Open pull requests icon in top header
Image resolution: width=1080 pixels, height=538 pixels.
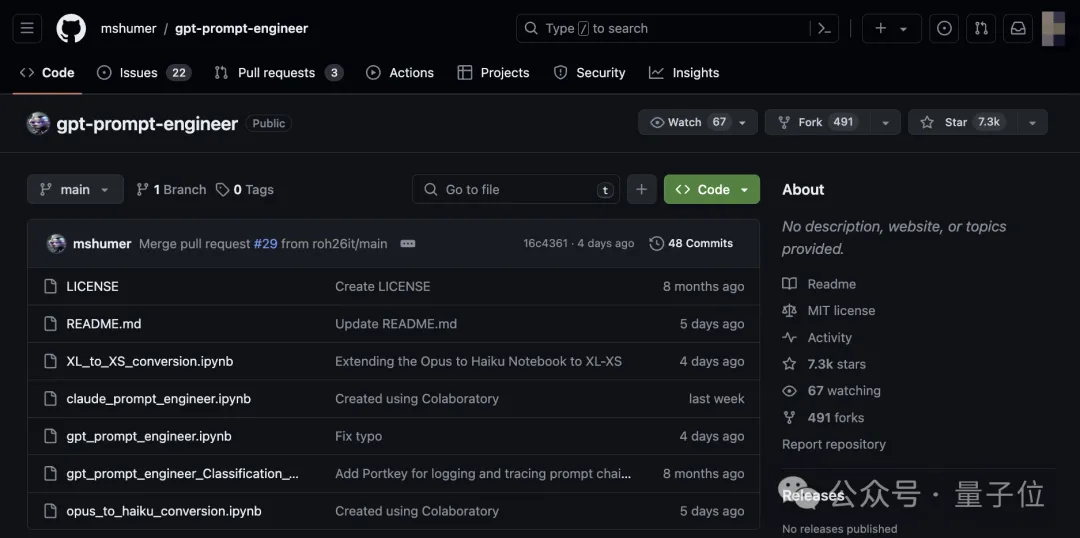pyautogui.click(x=981, y=28)
